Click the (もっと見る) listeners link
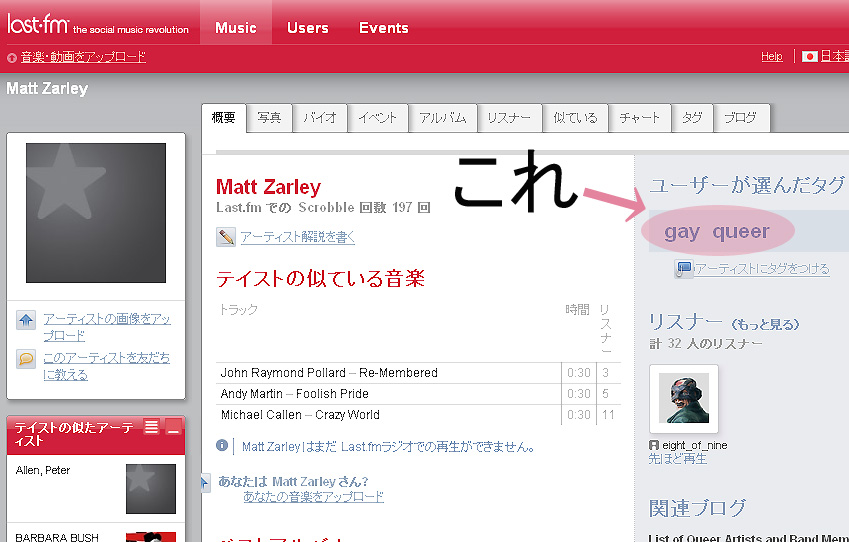Image resolution: width=849 pixels, height=542 pixels. [x=765, y=324]
